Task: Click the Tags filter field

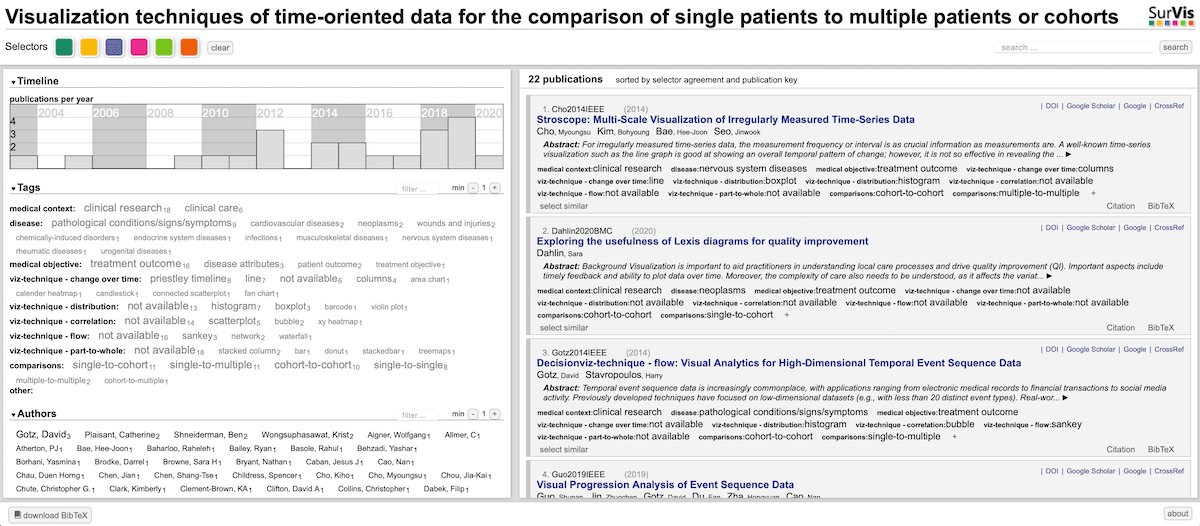Action: [x=419, y=188]
